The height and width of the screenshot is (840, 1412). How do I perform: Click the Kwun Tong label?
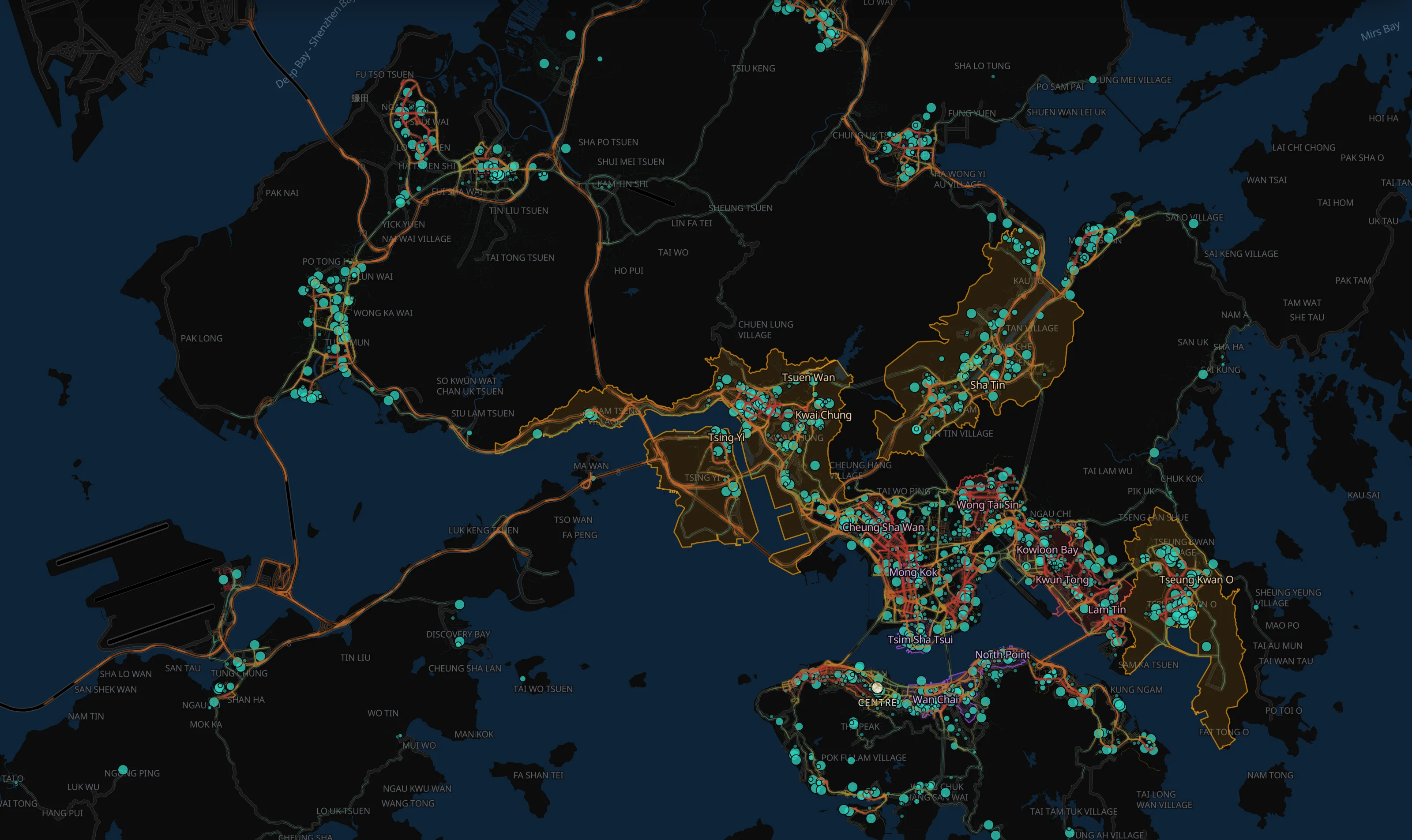tap(1062, 580)
